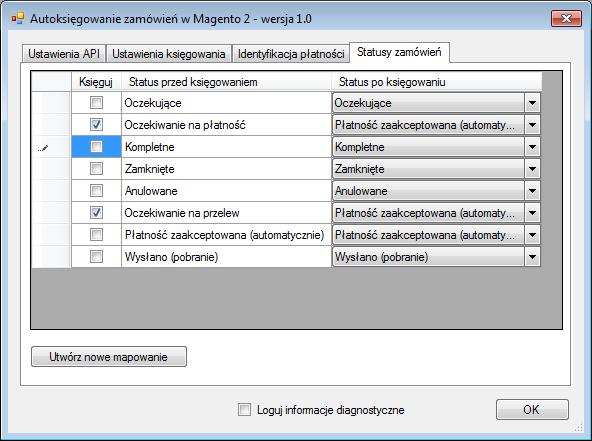The height and width of the screenshot is (441, 592).
Task: Click the Zamknięte status-before cell
Action: coord(226,168)
